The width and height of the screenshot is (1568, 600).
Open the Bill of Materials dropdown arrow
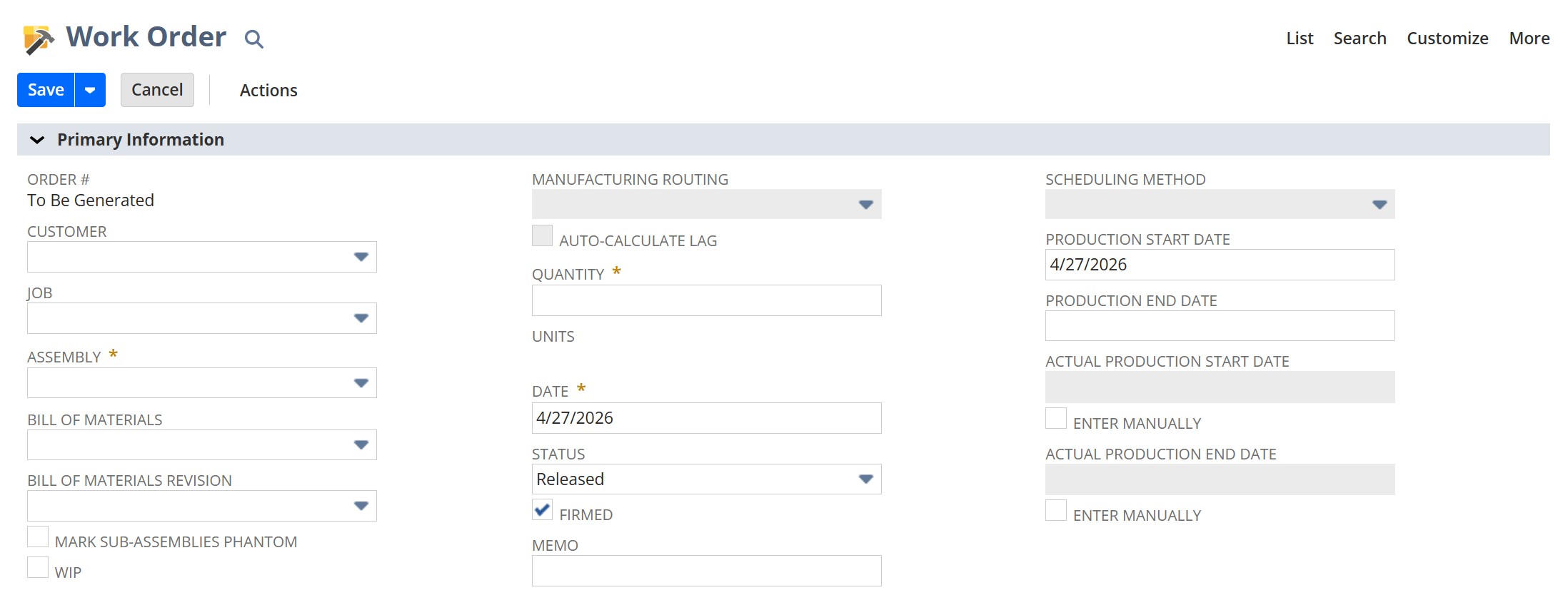coord(361,444)
